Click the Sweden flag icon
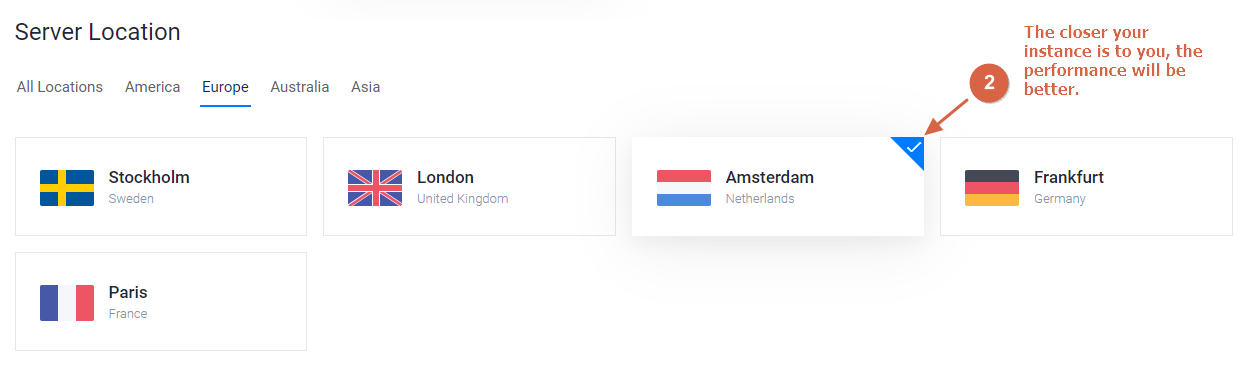The image size is (1252, 368). click(x=67, y=188)
